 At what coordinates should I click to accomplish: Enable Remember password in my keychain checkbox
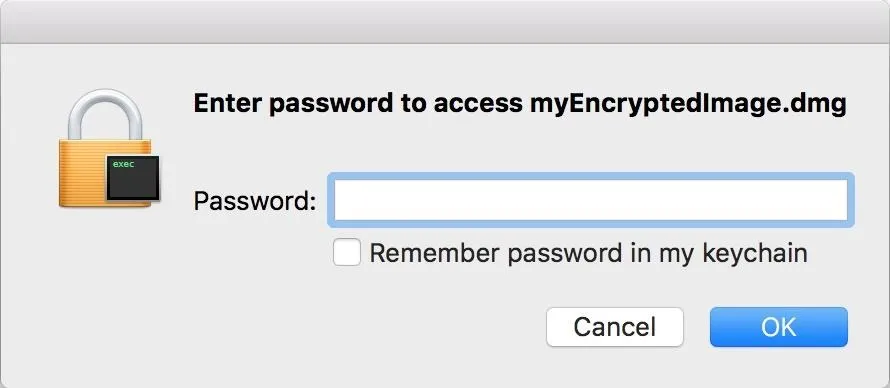pos(346,252)
